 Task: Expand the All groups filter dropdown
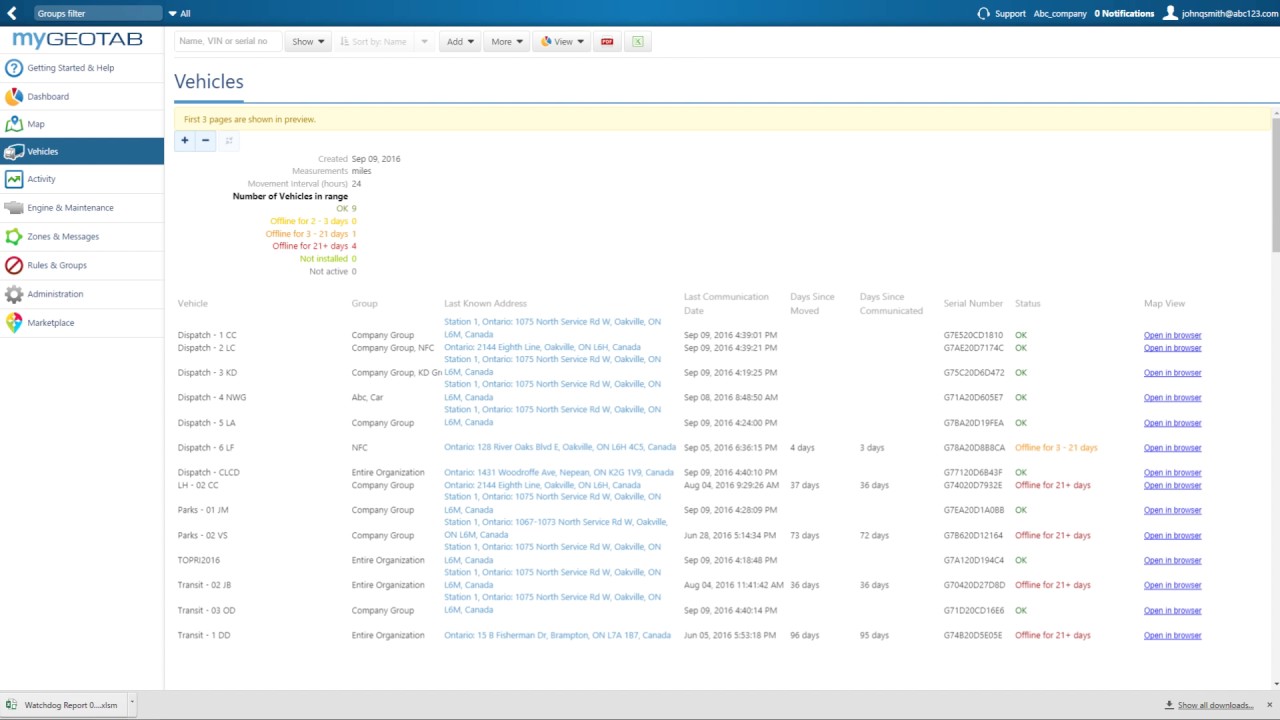179,14
